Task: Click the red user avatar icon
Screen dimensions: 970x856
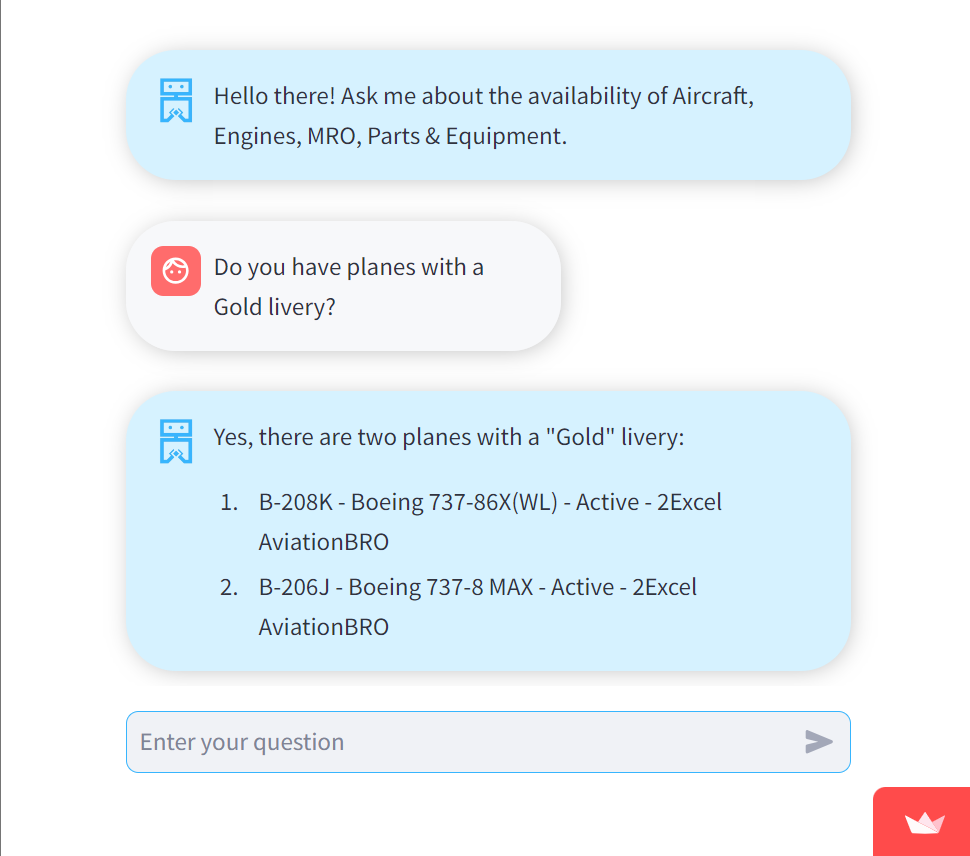Action: (x=176, y=271)
